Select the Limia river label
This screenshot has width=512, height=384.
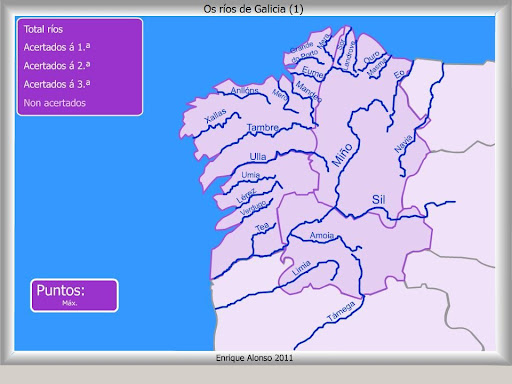301,268
